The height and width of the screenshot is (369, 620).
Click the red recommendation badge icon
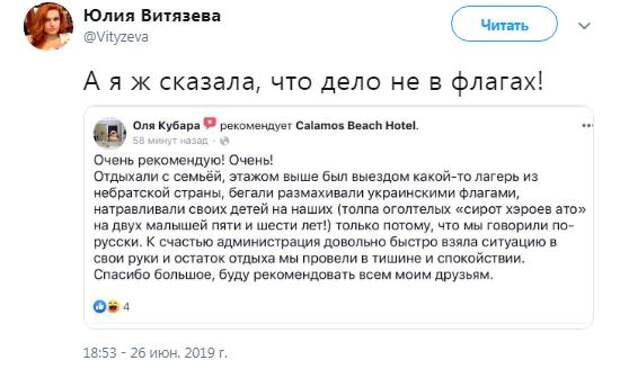(x=210, y=123)
